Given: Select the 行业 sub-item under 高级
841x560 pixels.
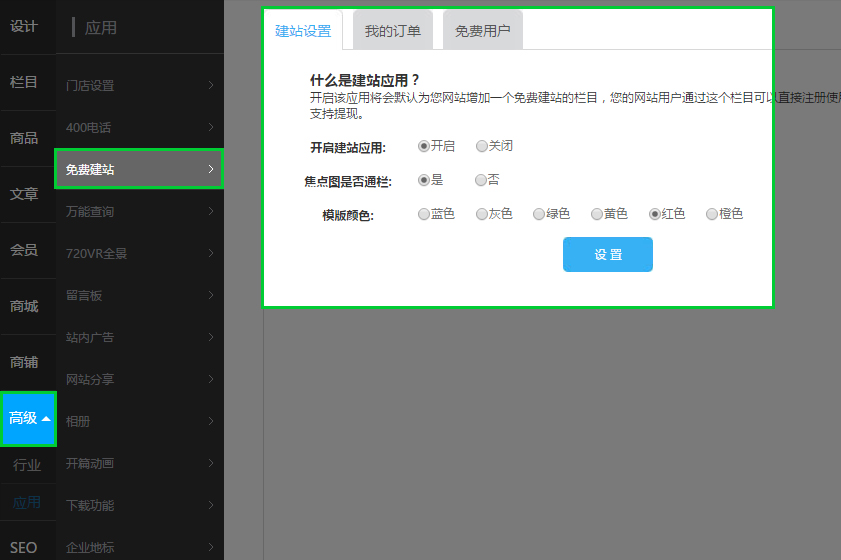Looking at the screenshot, I should click(x=27, y=465).
